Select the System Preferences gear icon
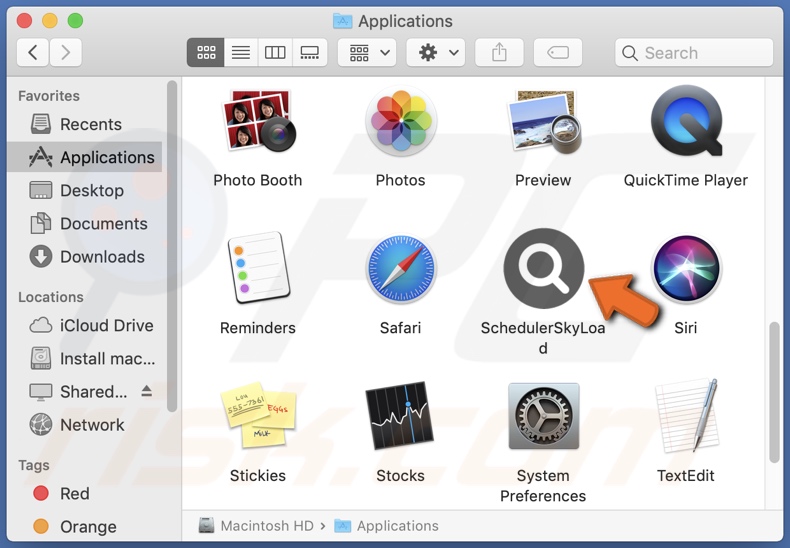 coord(543,416)
